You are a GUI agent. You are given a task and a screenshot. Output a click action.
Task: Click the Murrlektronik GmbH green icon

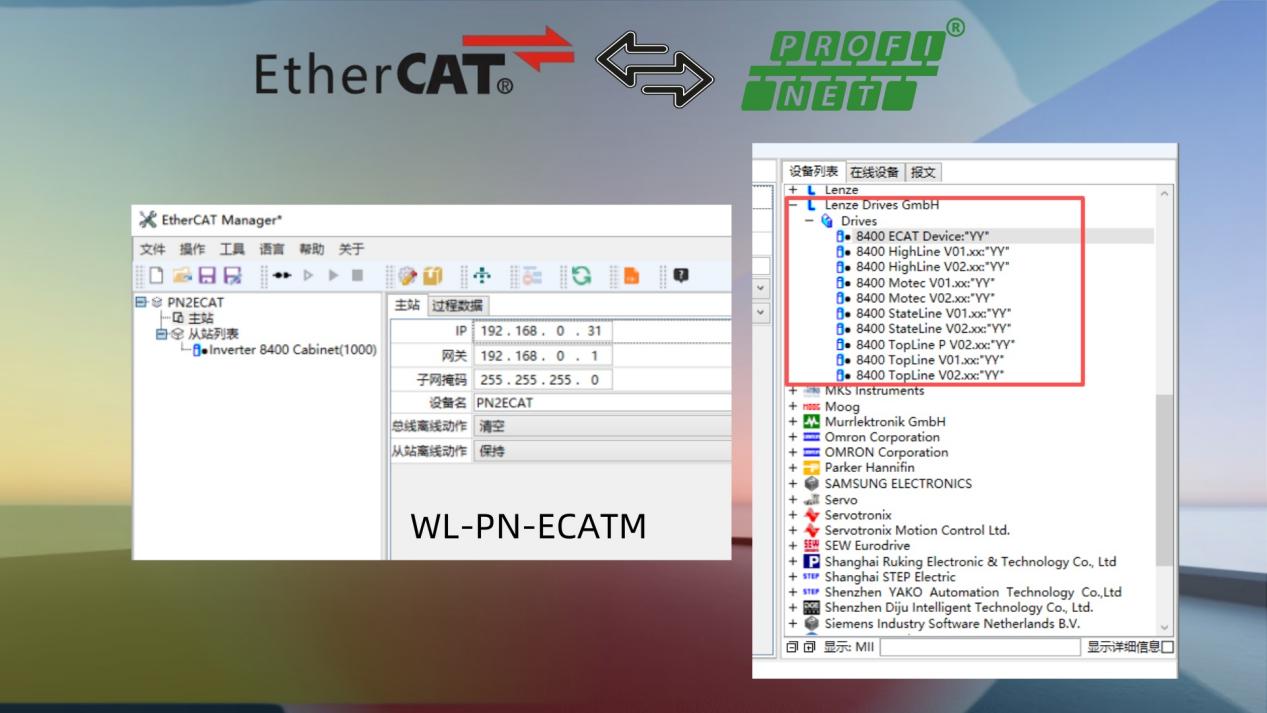811,422
